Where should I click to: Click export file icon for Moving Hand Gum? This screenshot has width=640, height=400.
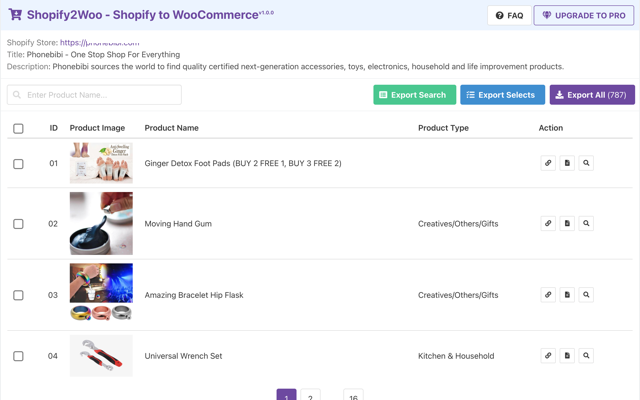[567, 223]
